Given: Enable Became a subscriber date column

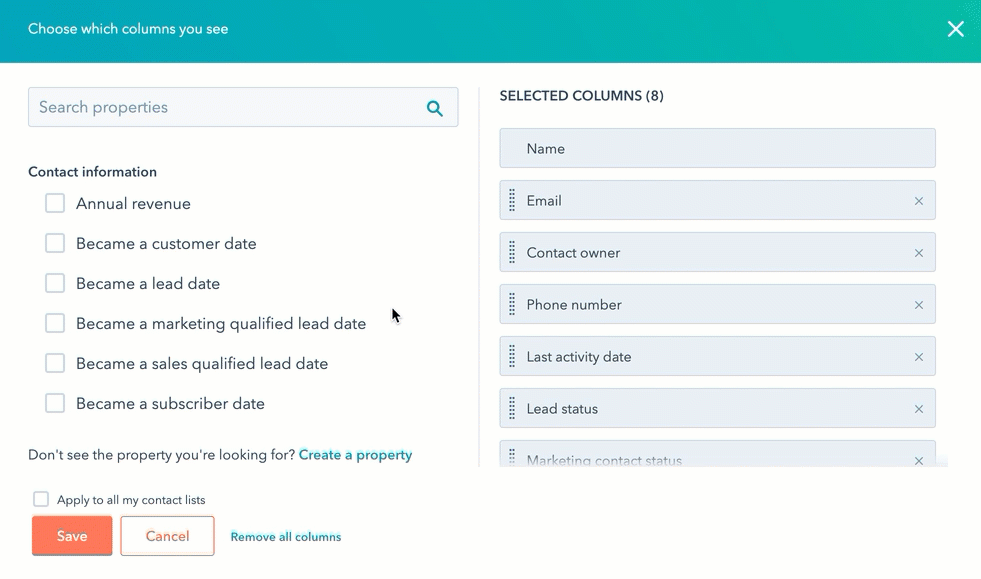Looking at the screenshot, I should click(x=55, y=403).
